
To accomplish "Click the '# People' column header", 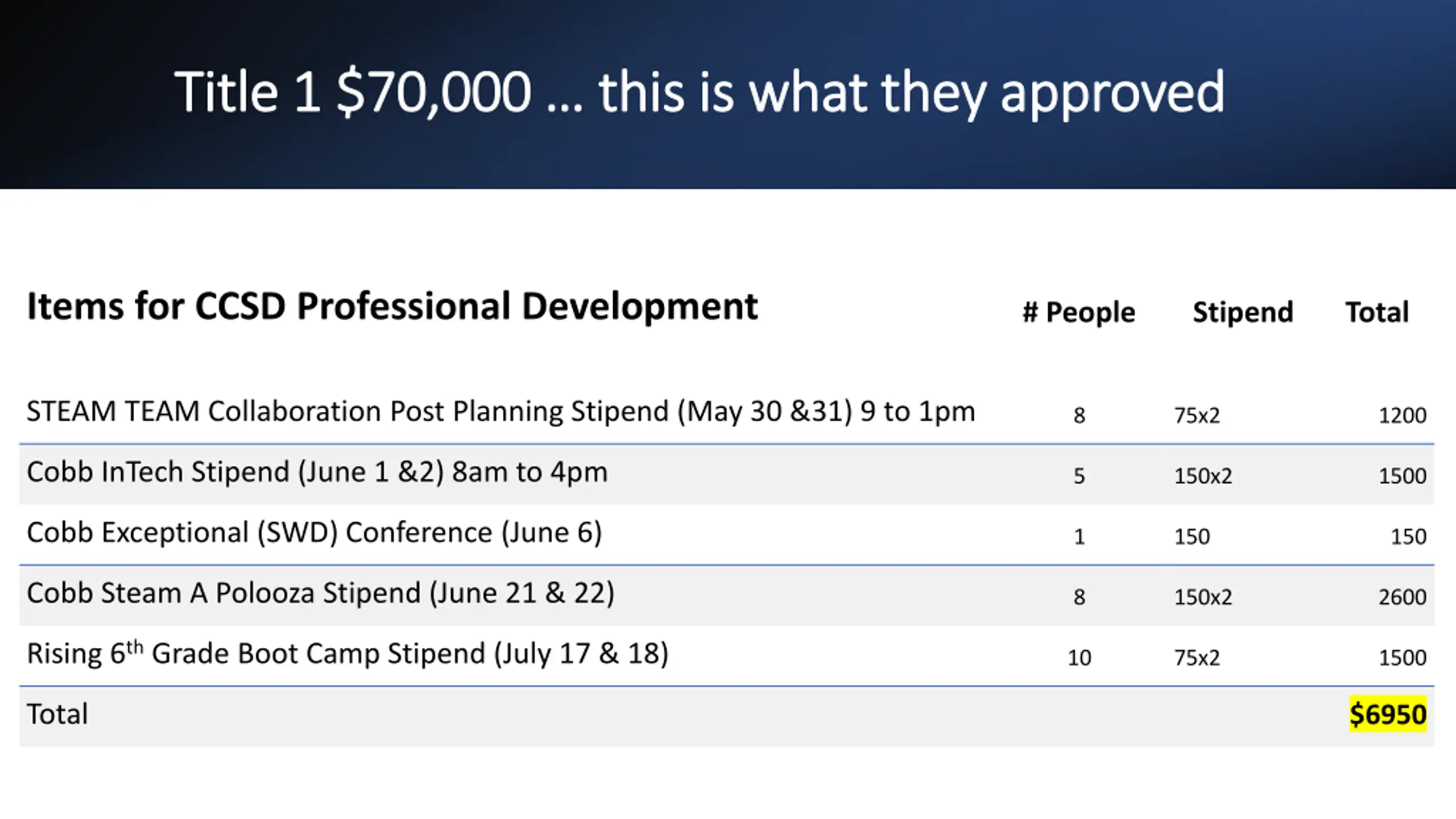I will 1079,312.
